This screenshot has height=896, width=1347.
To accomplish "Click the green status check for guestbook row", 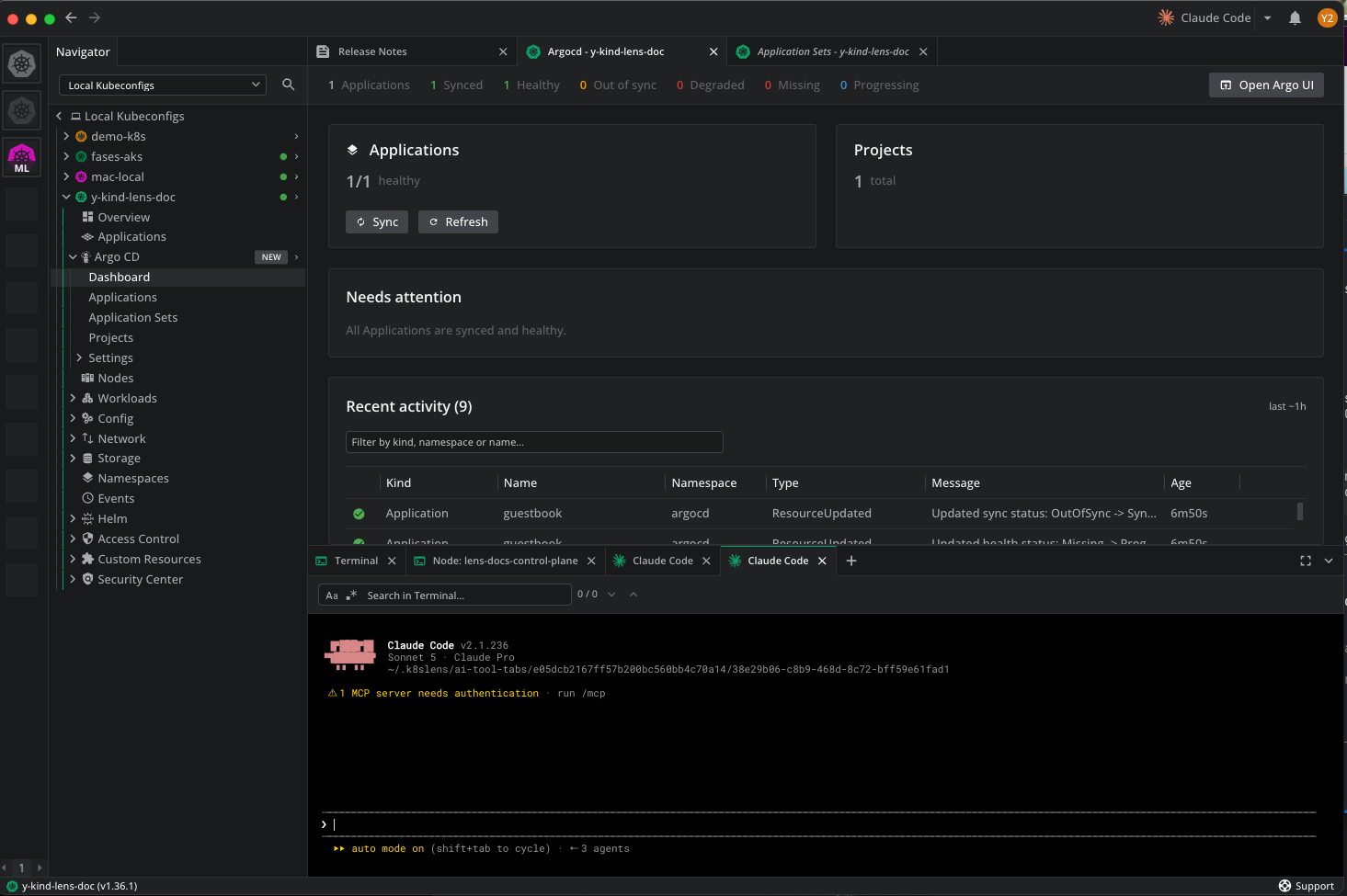I will click(x=359, y=514).
